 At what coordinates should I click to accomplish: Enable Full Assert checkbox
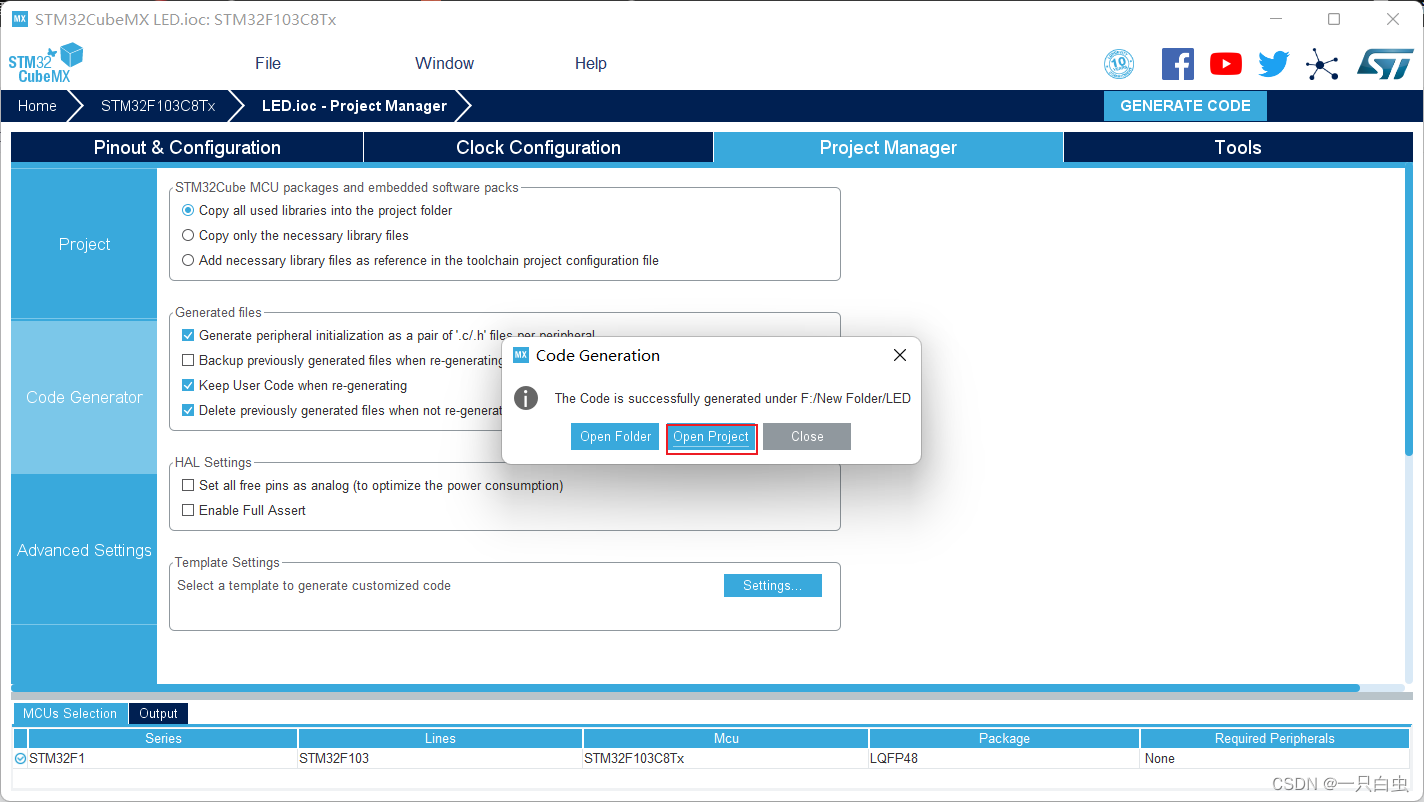[x=188, y=511]
